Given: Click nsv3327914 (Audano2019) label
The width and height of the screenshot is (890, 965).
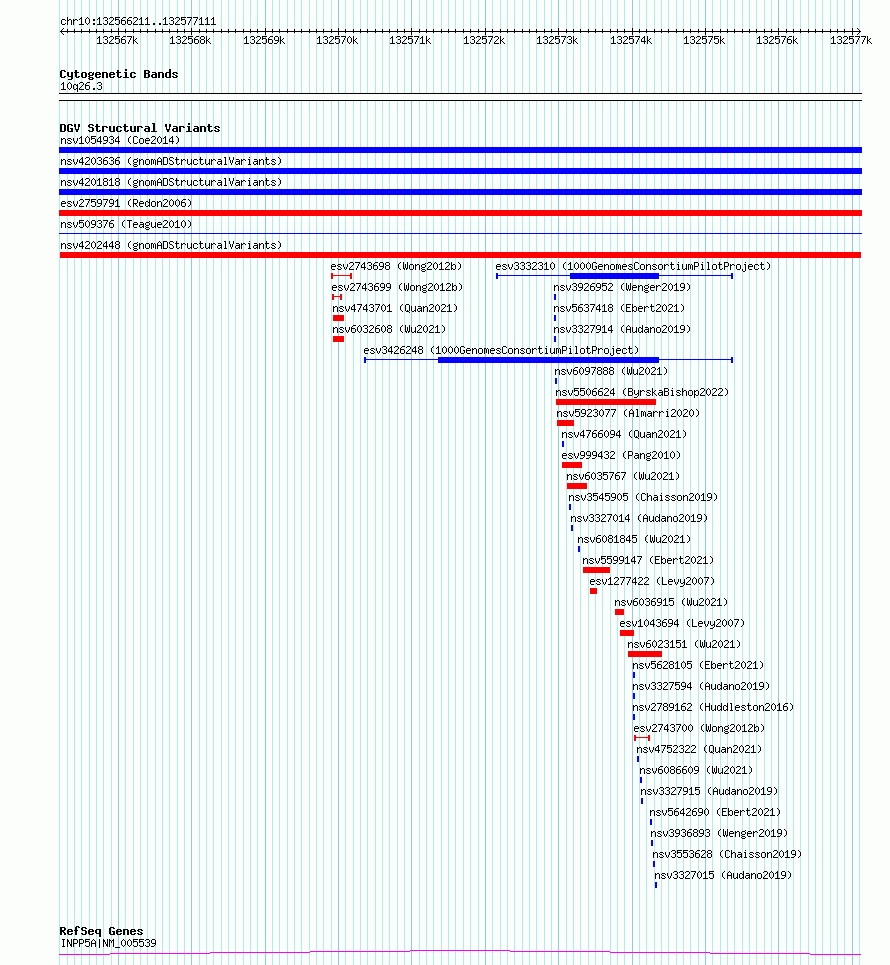Looking at the screenshot, I should pos(622,329).
